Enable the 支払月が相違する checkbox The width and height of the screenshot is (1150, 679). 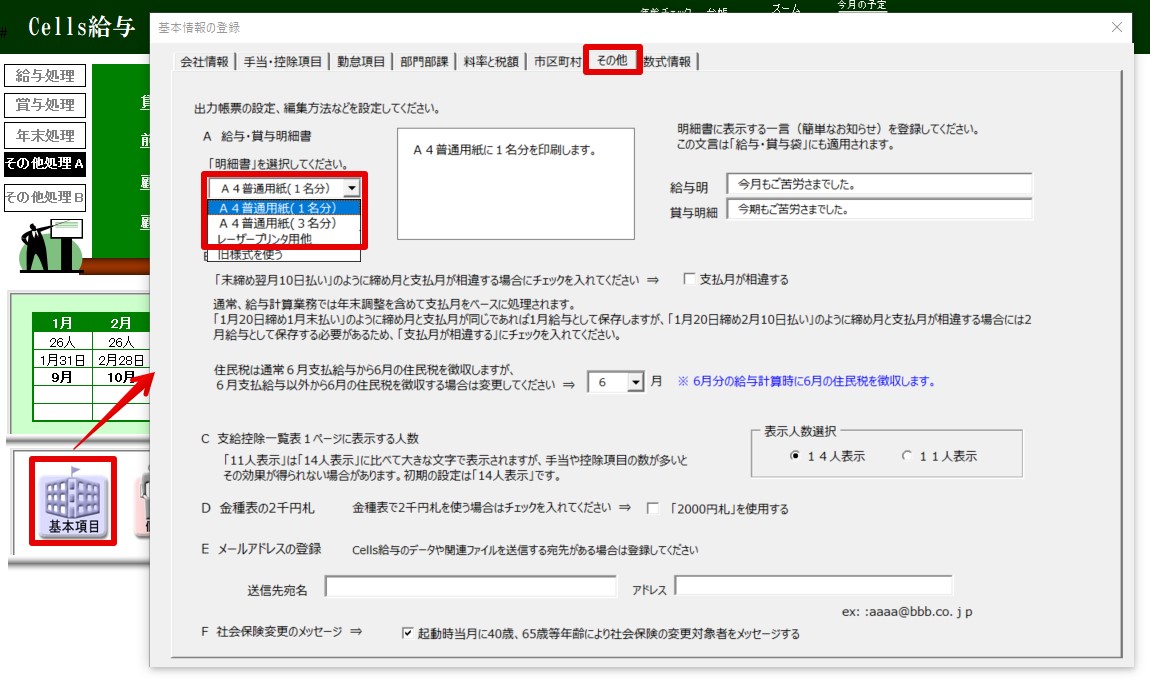tap(689, 279)
